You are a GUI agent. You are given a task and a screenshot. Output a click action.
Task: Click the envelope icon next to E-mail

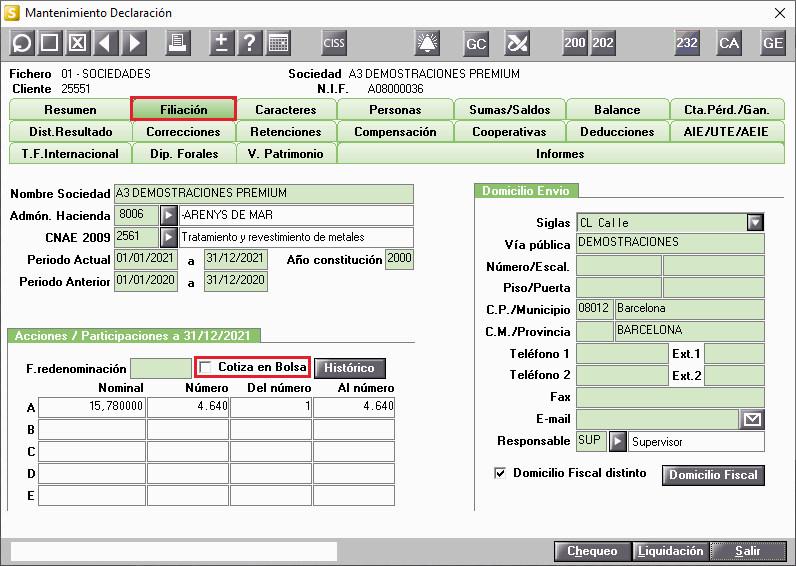(x=752, y=419)
